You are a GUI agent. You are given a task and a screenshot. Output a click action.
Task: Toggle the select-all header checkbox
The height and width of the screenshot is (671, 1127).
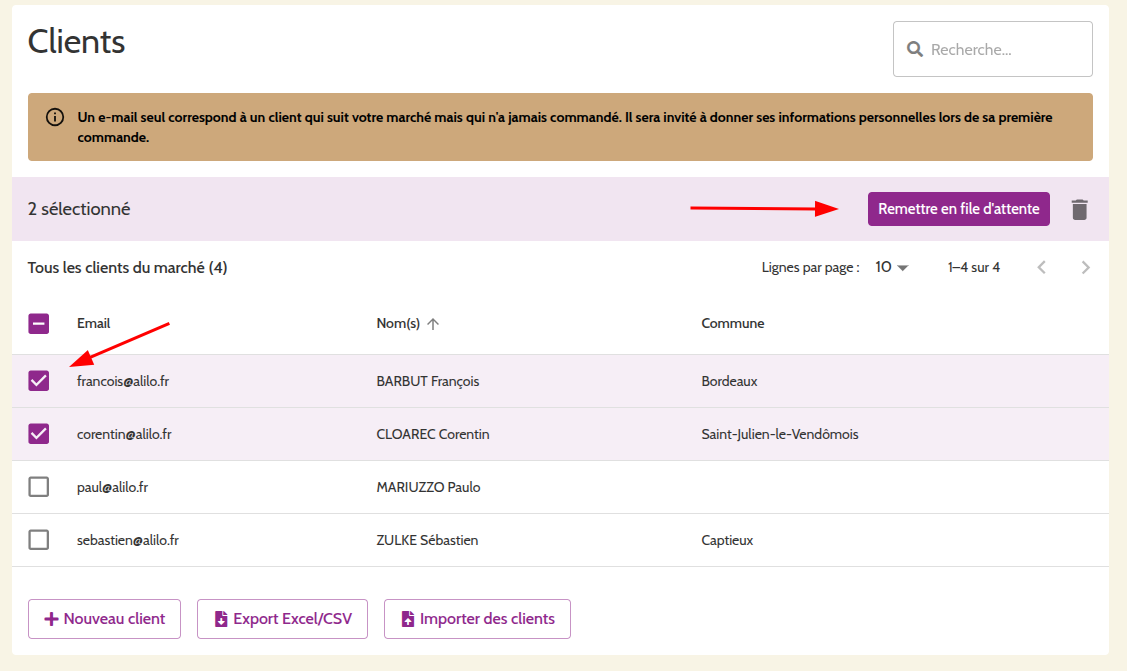(39, 324)
